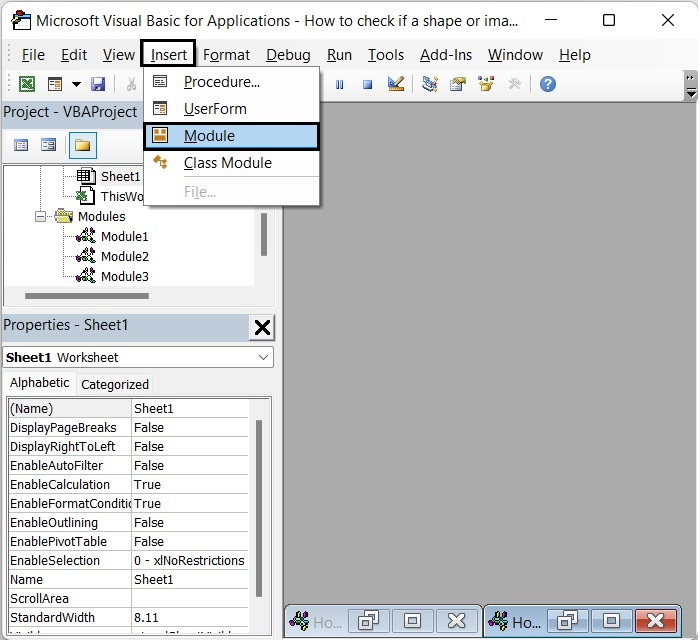Click the Insert menu
The image size is (700, 642).
[168, 54]
